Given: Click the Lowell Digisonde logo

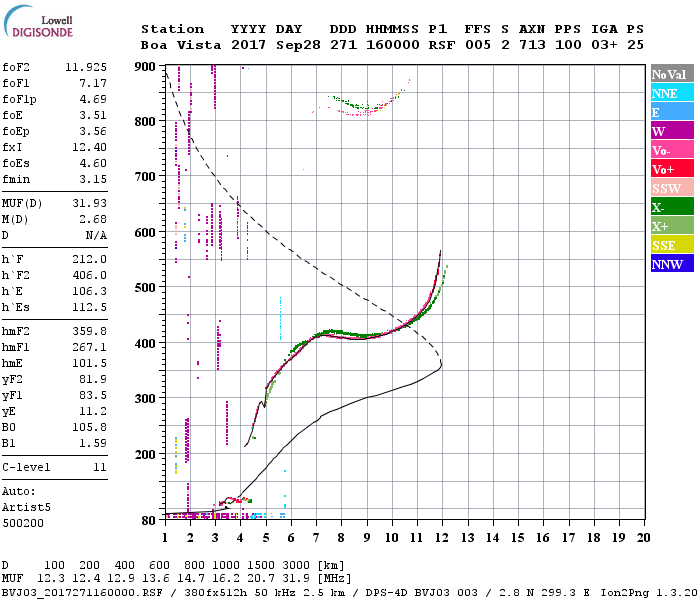Looking at the screenshot, I should tap(38, 22).
